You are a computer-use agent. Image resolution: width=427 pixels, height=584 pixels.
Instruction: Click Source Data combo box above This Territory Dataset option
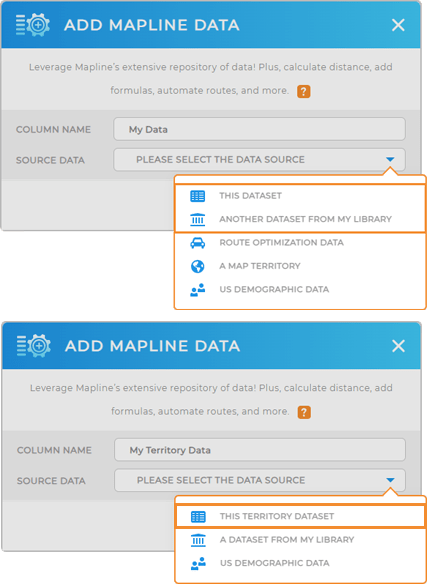click(x=260, y=480)
